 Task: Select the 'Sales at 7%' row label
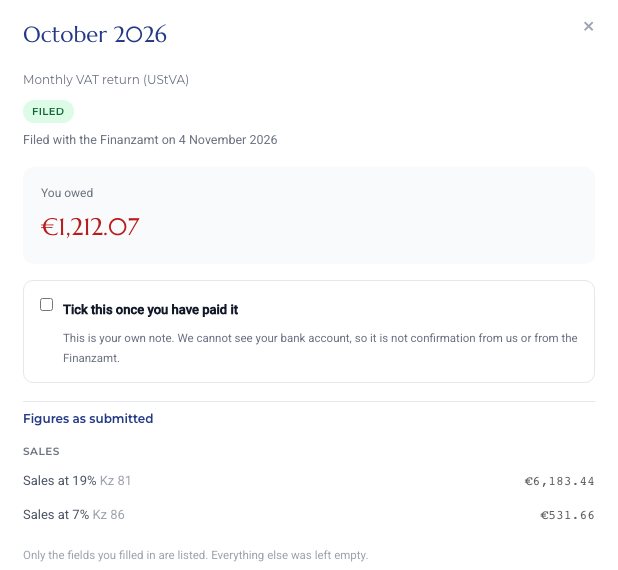pos(56,515)
